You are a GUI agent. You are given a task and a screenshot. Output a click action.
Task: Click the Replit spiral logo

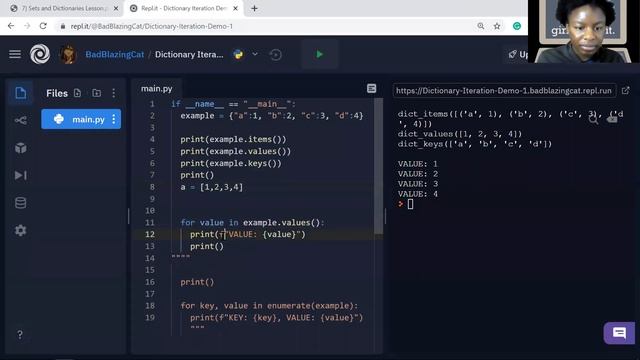(40, 54)
